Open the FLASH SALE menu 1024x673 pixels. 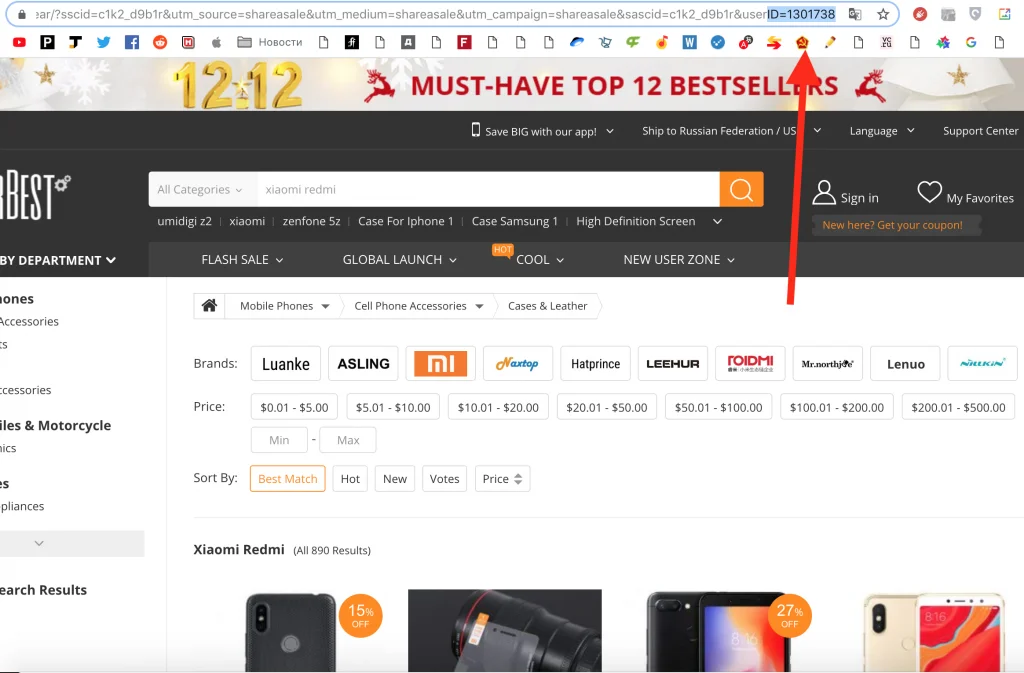(242, 260)
